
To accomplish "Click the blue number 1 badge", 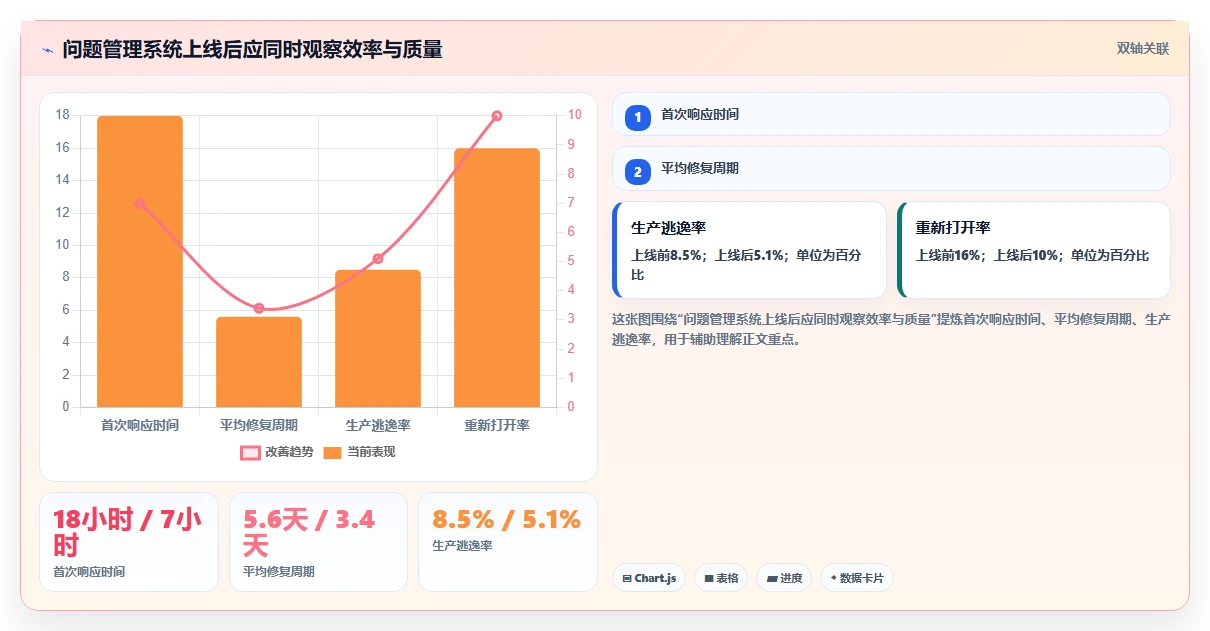I will click(638, 118).
